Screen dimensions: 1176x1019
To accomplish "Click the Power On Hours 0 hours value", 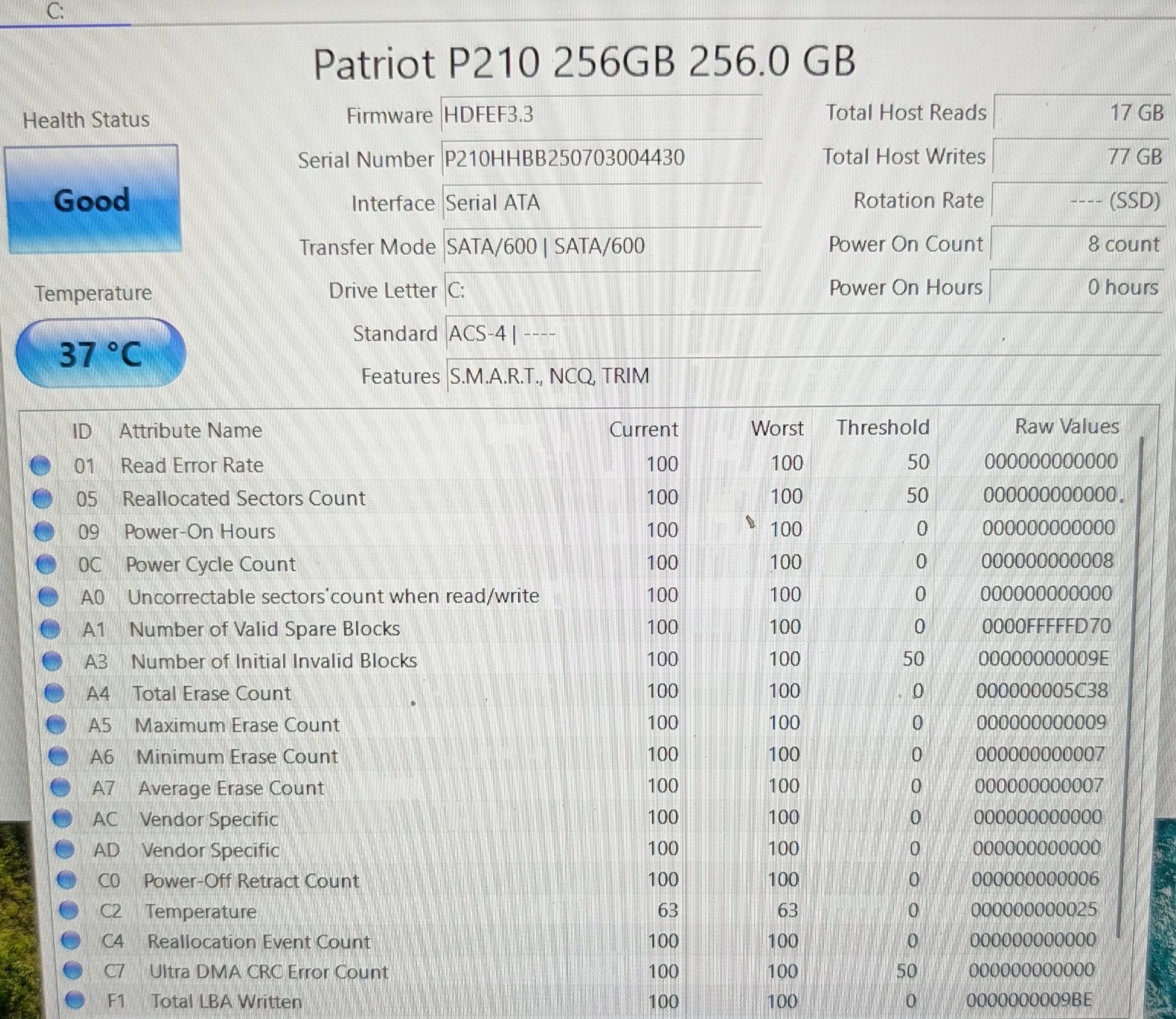I will pyautogui.click(x=1076, y=287).
